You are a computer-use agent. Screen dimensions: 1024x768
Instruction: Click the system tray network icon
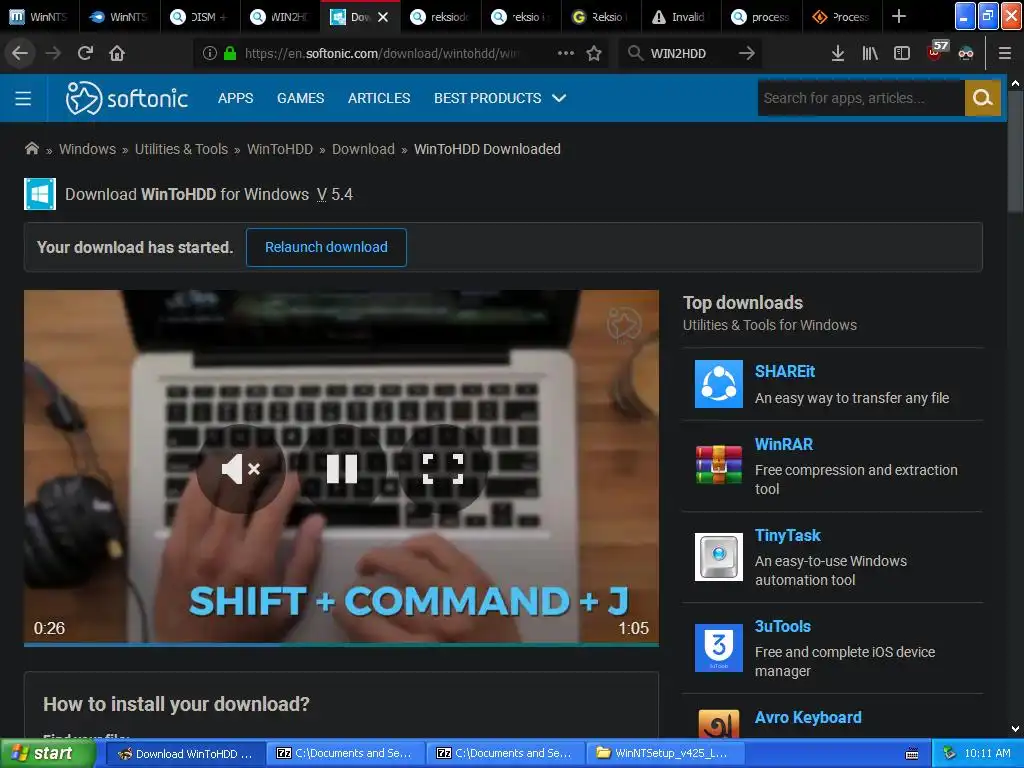[949, 753]
